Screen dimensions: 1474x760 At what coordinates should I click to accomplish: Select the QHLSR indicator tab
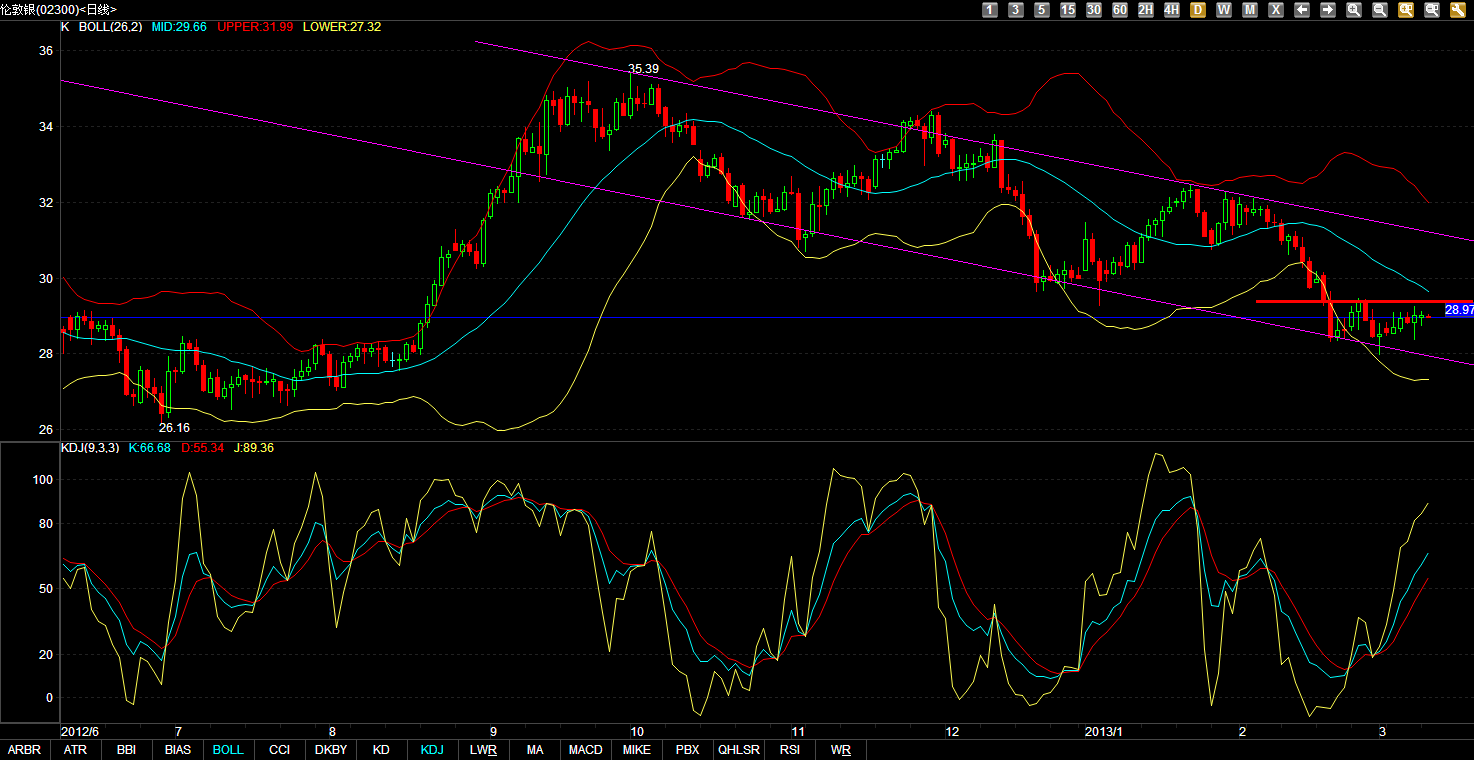pyautogui.click(x=738, y=750)
